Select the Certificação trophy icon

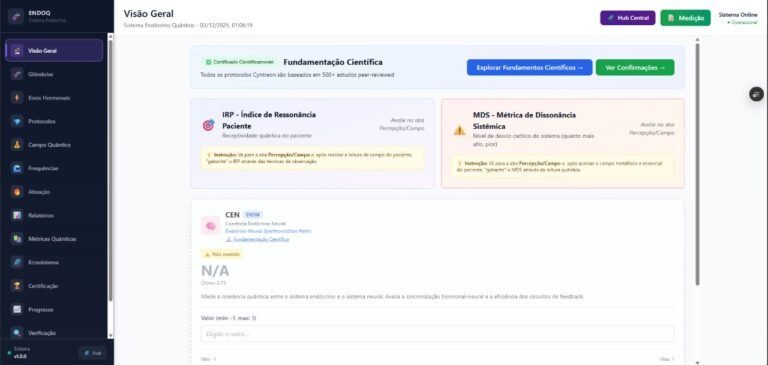(17, 286)
